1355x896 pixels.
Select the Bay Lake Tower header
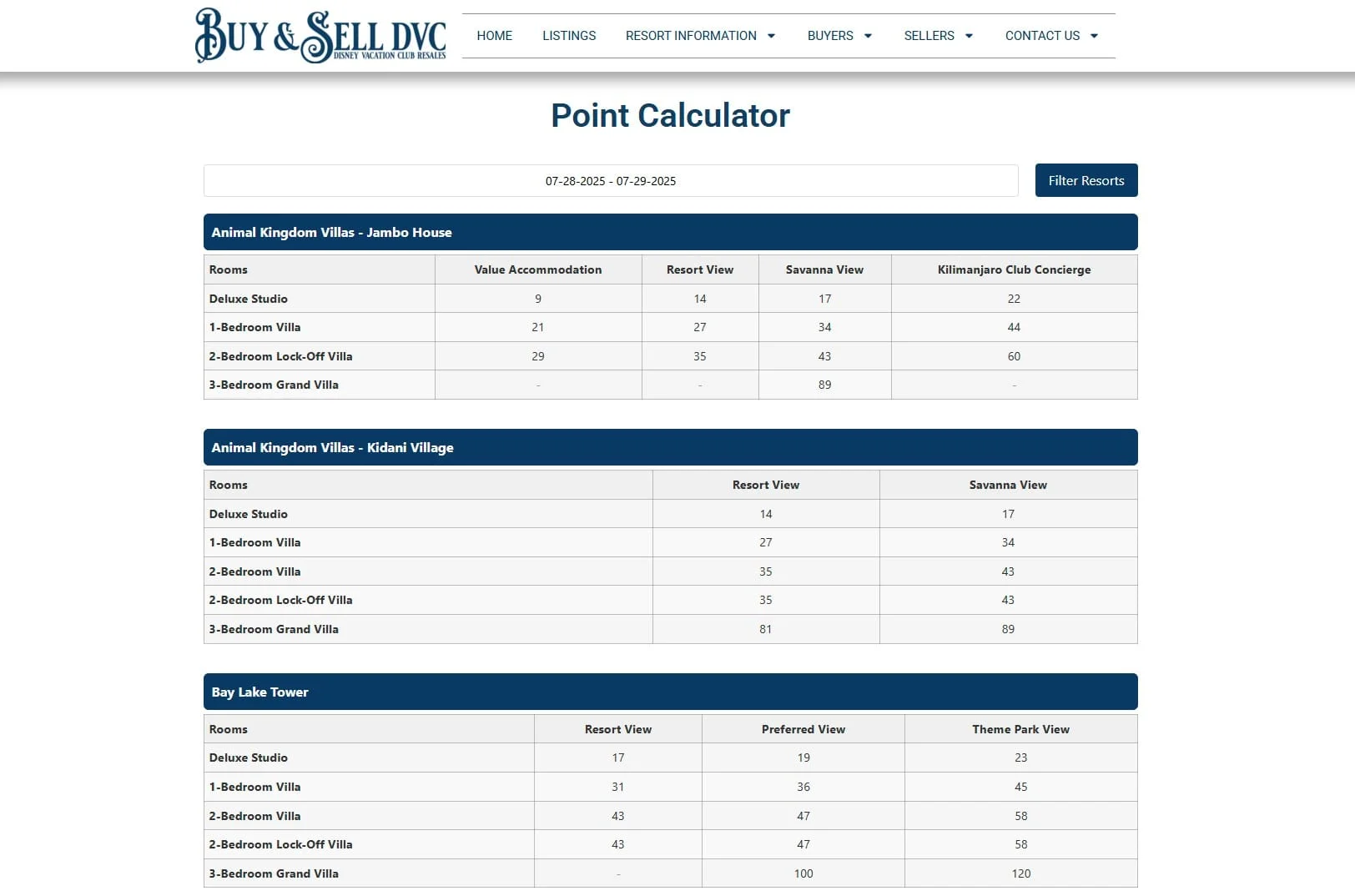tap(670, 692)
